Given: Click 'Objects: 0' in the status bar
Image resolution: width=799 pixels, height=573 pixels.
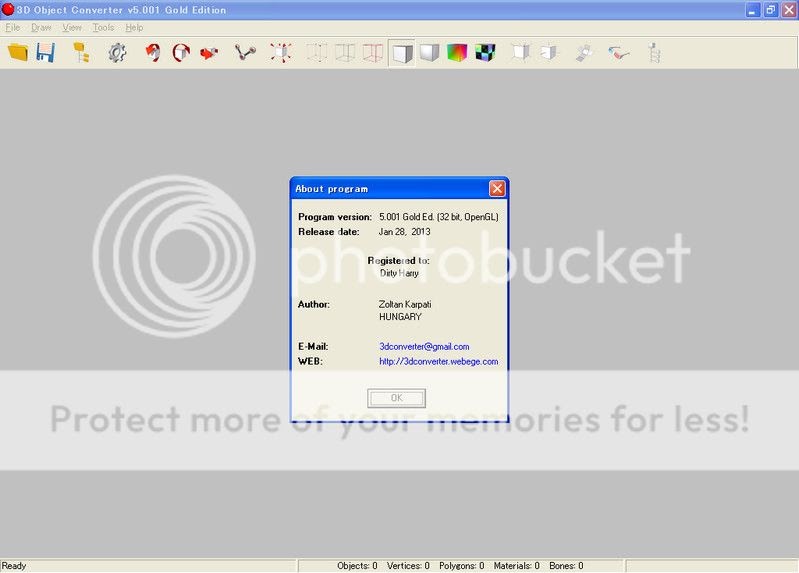Looking at the screenshot, I should click(357, 566).
